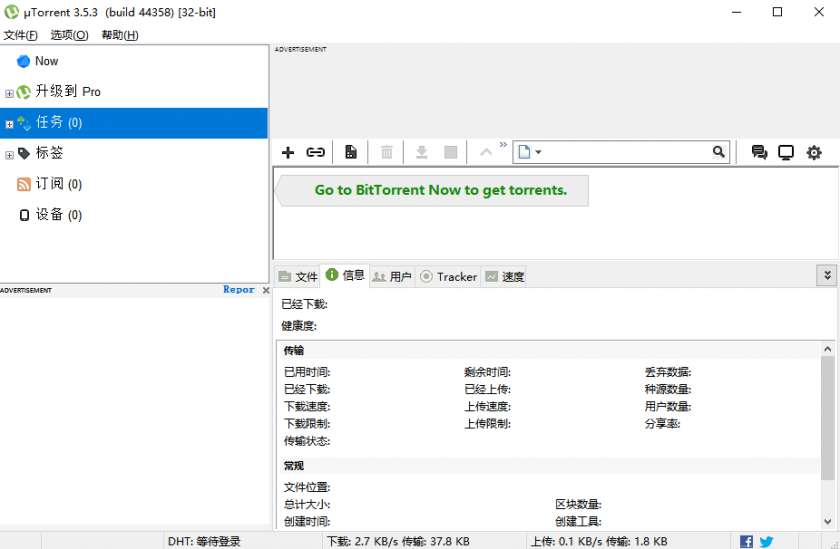Click the Facebook icon in status bar

coord(746,542)
